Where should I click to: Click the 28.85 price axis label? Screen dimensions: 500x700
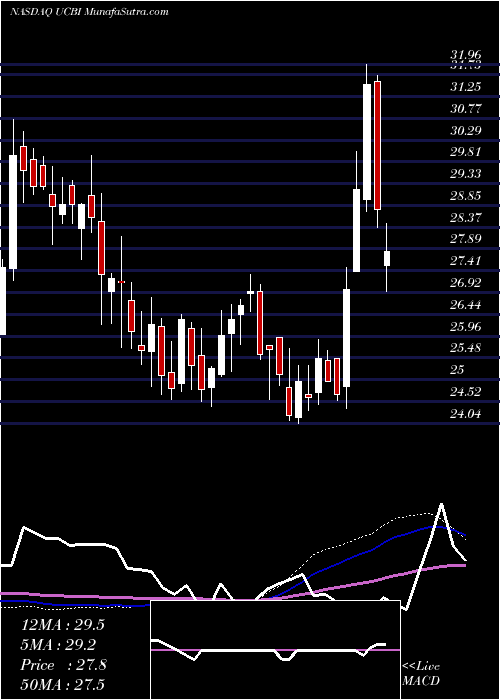[x=466, y=196]
